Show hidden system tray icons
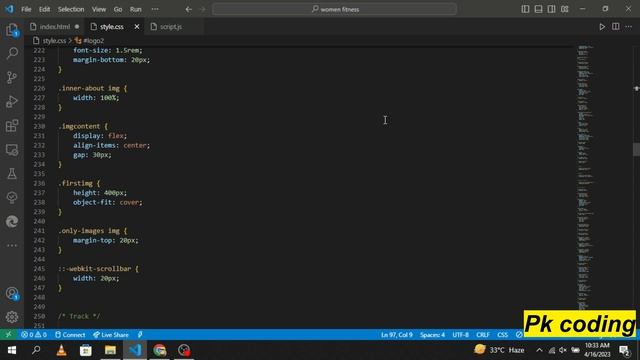This screenshot has width=640, height=360. pyautogui.click(x=539, y=350)
